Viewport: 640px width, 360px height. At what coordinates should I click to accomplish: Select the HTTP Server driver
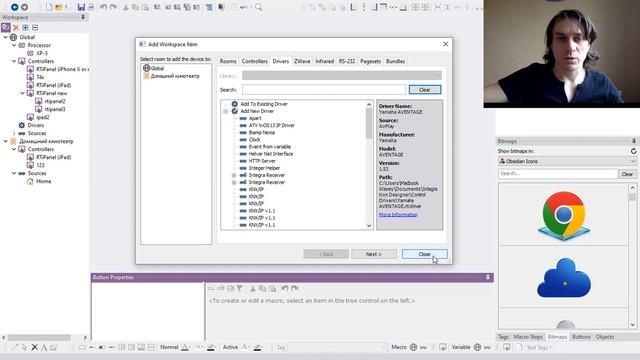[x=262, y=161]
